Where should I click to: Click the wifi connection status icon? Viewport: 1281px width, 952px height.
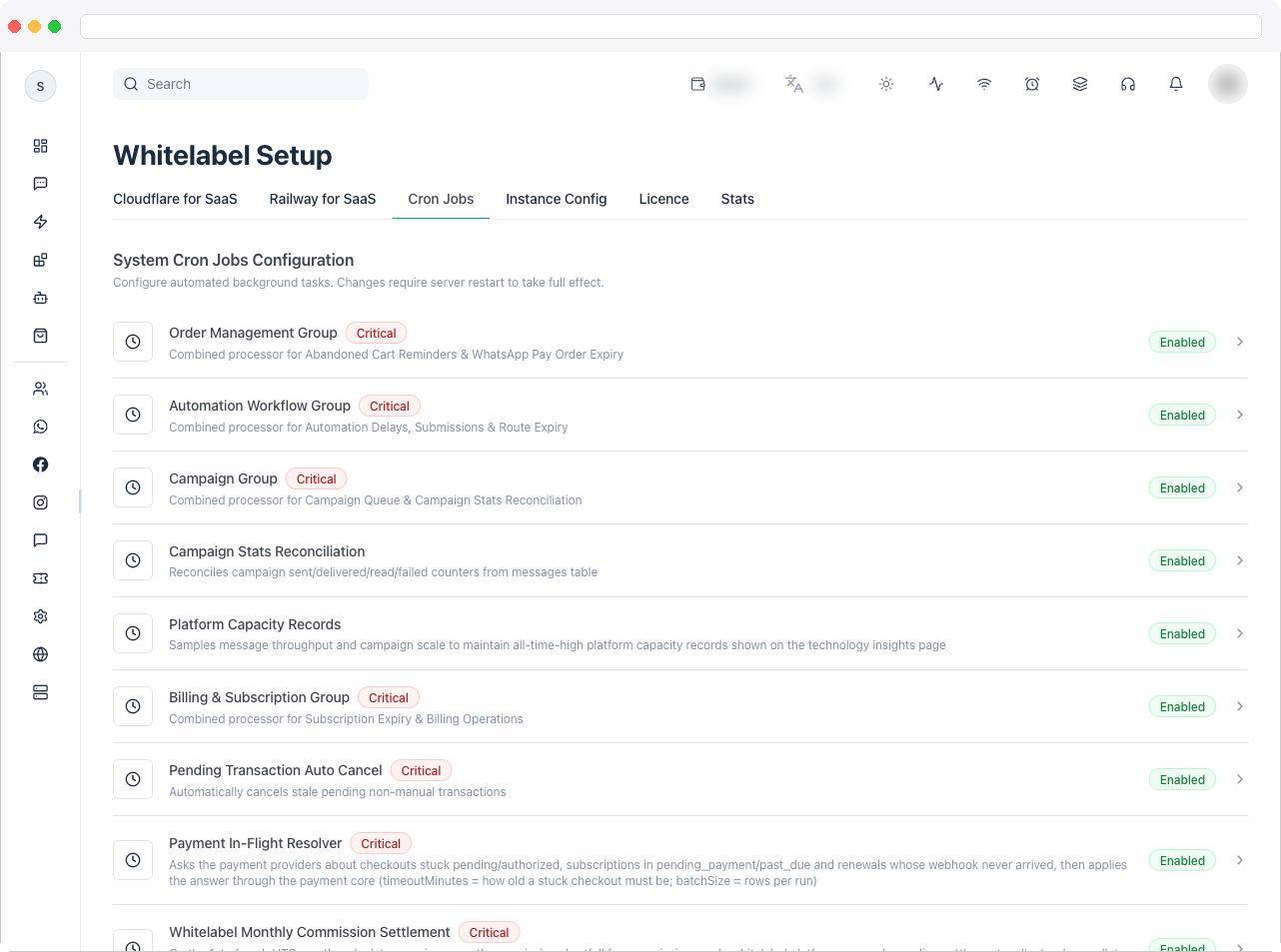click(x=984, y=84)
